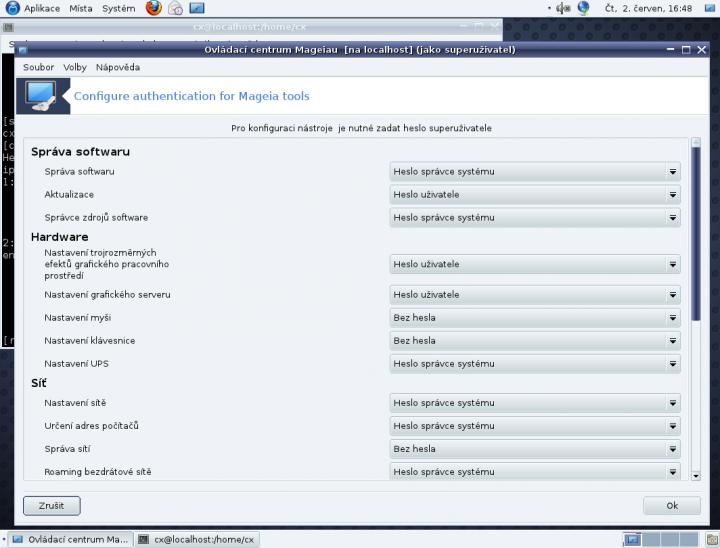Screen dimensions: 720x548
Task: Open the Místa menu
Action: [x=81, y=8]
